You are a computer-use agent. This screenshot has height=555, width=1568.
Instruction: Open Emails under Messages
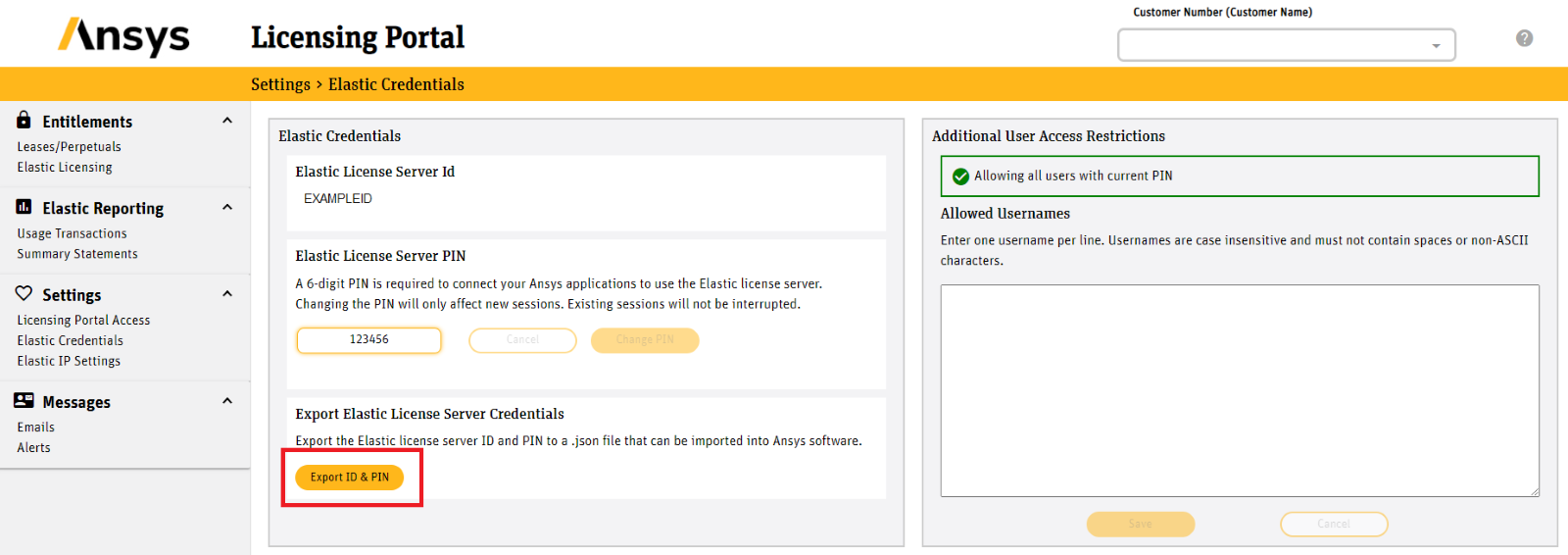pos(35,428)
